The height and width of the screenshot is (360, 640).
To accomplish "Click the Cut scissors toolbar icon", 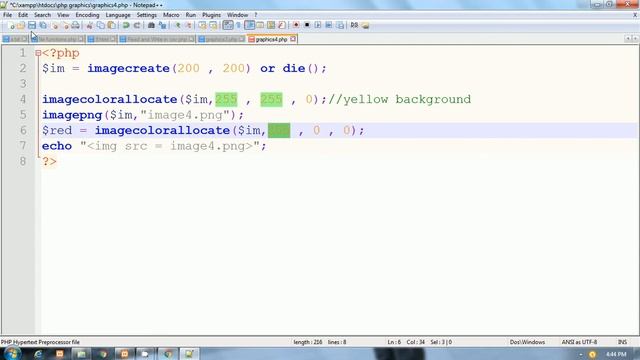I will click(x=89, y=25).
